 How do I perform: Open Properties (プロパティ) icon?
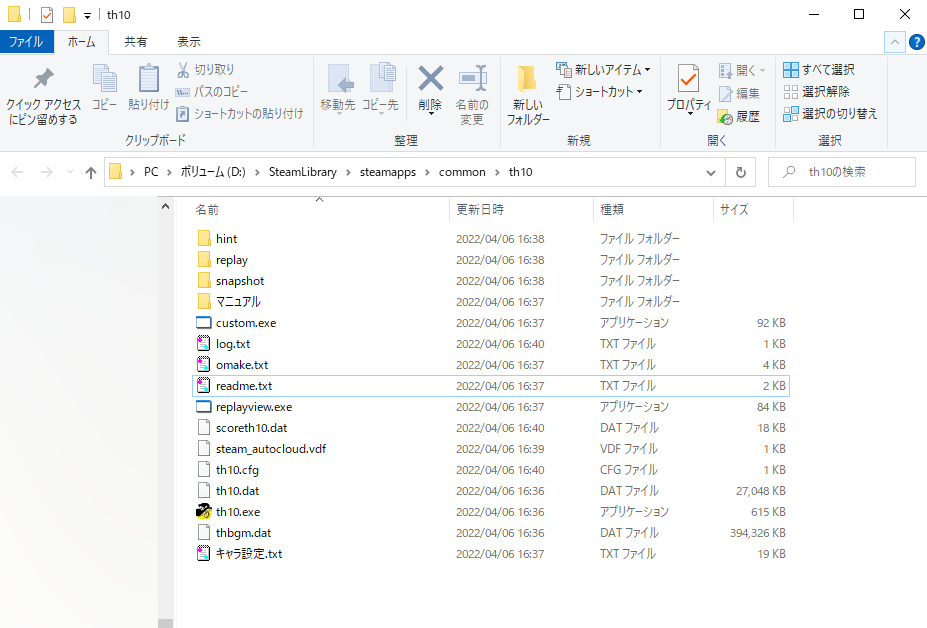pos(688,80)
